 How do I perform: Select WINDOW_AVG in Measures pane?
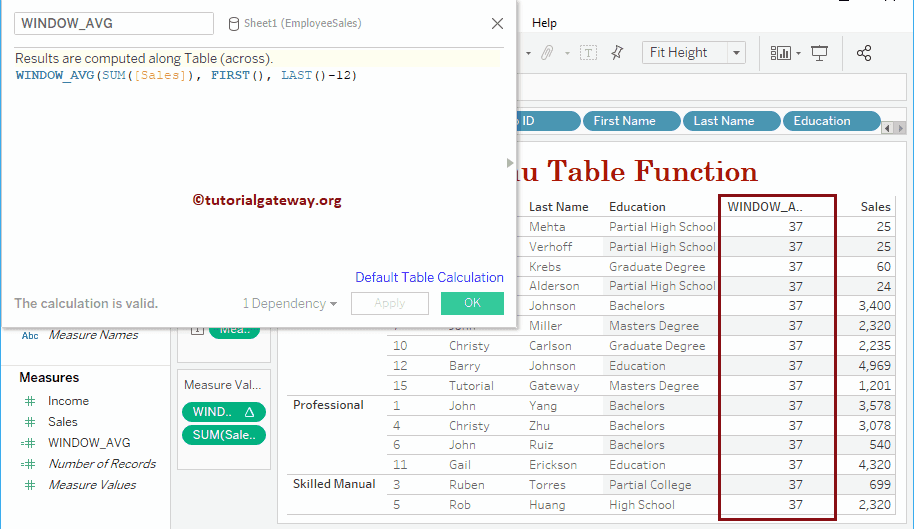[89, 443]
